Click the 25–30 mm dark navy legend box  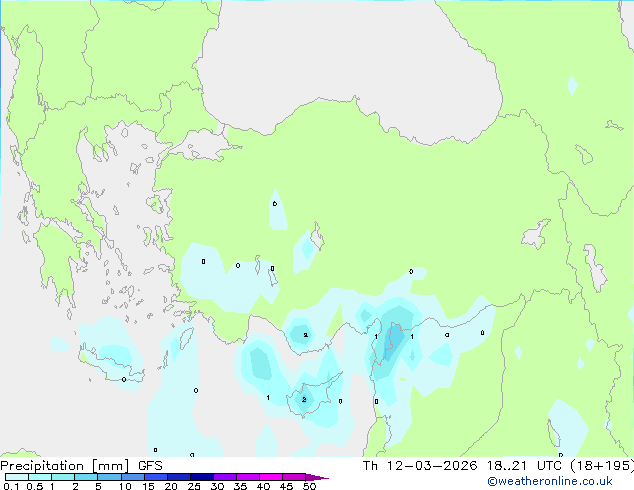(x=202, y=477)
